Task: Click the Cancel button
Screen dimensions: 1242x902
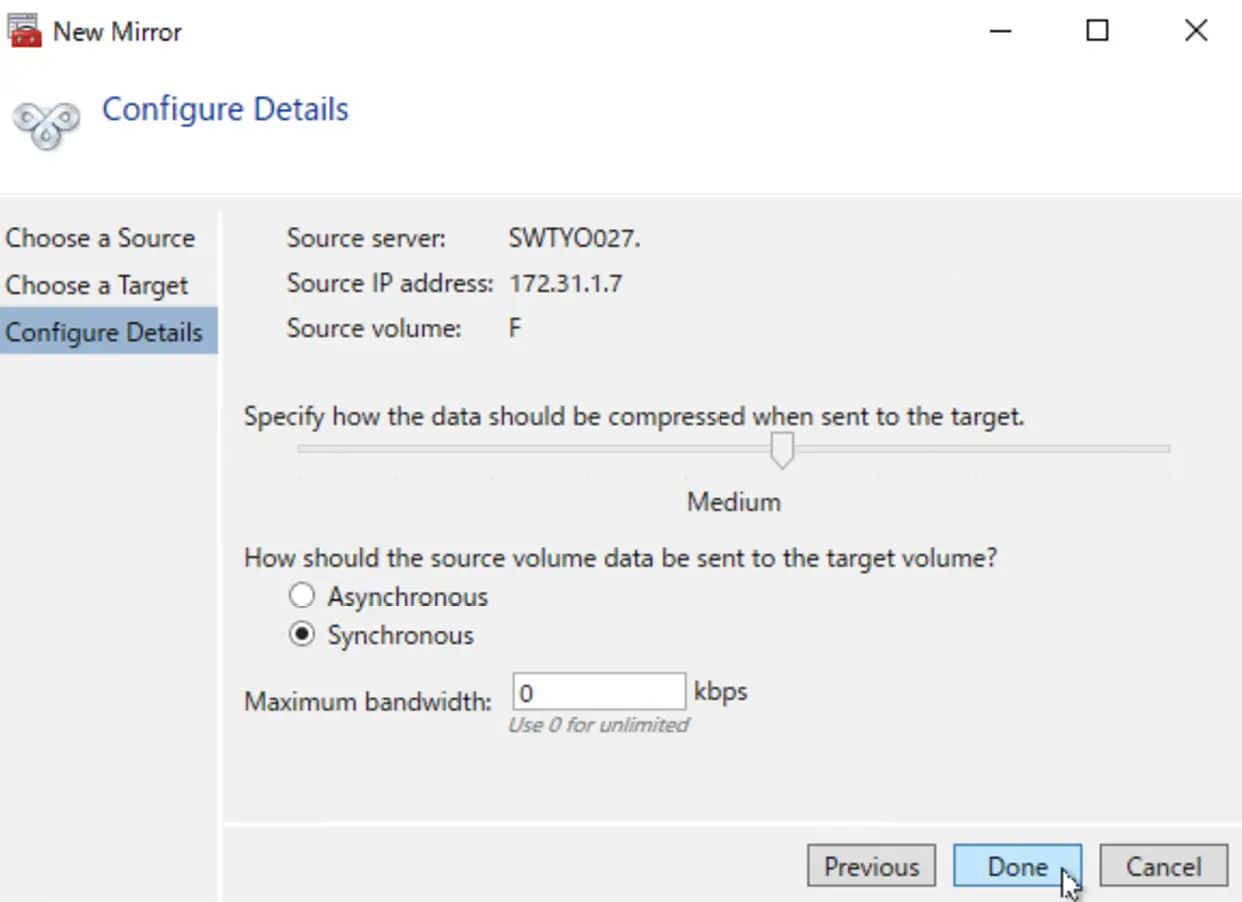Action: click(1164, 866)
